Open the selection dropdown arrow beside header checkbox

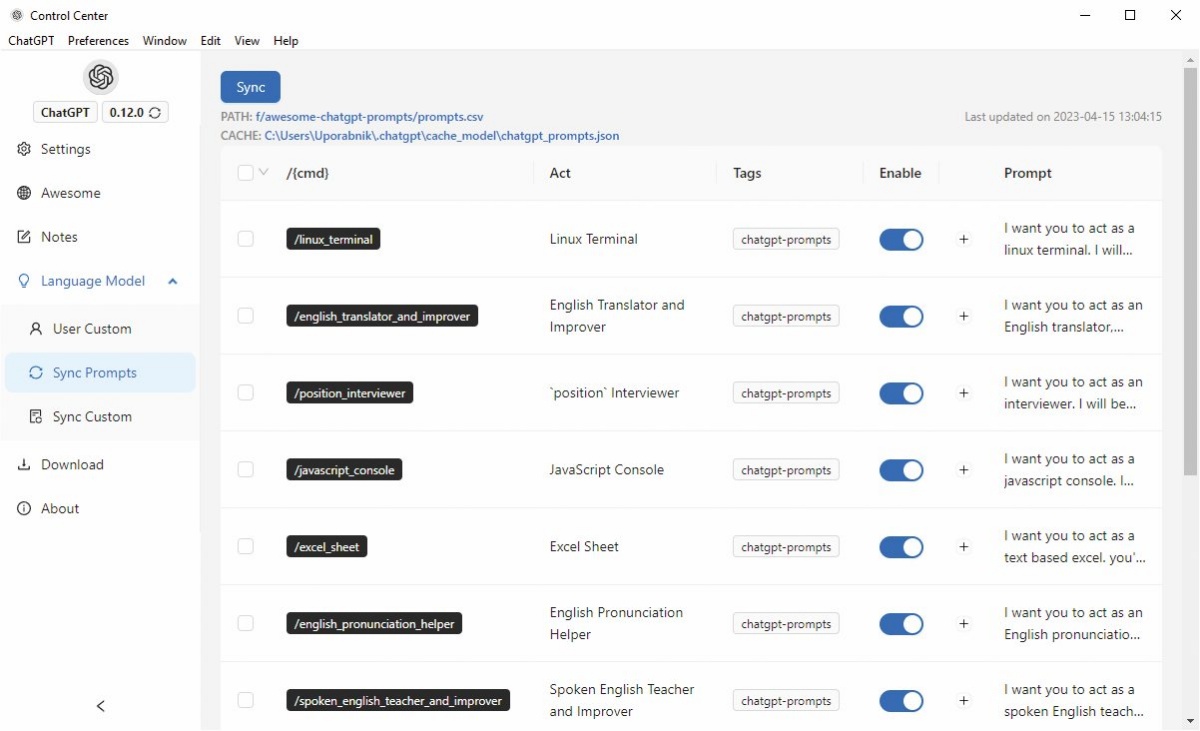264,172
